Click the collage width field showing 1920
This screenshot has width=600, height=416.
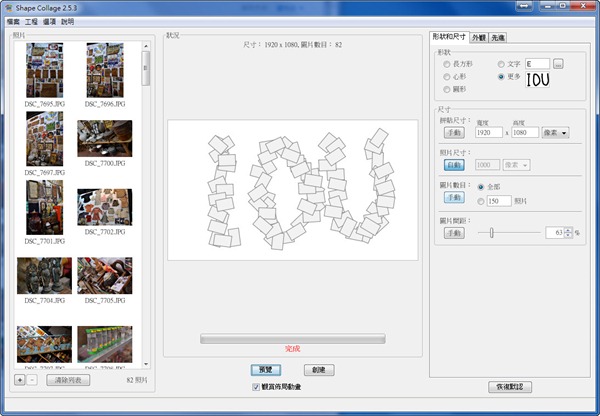tap(488, 132)
